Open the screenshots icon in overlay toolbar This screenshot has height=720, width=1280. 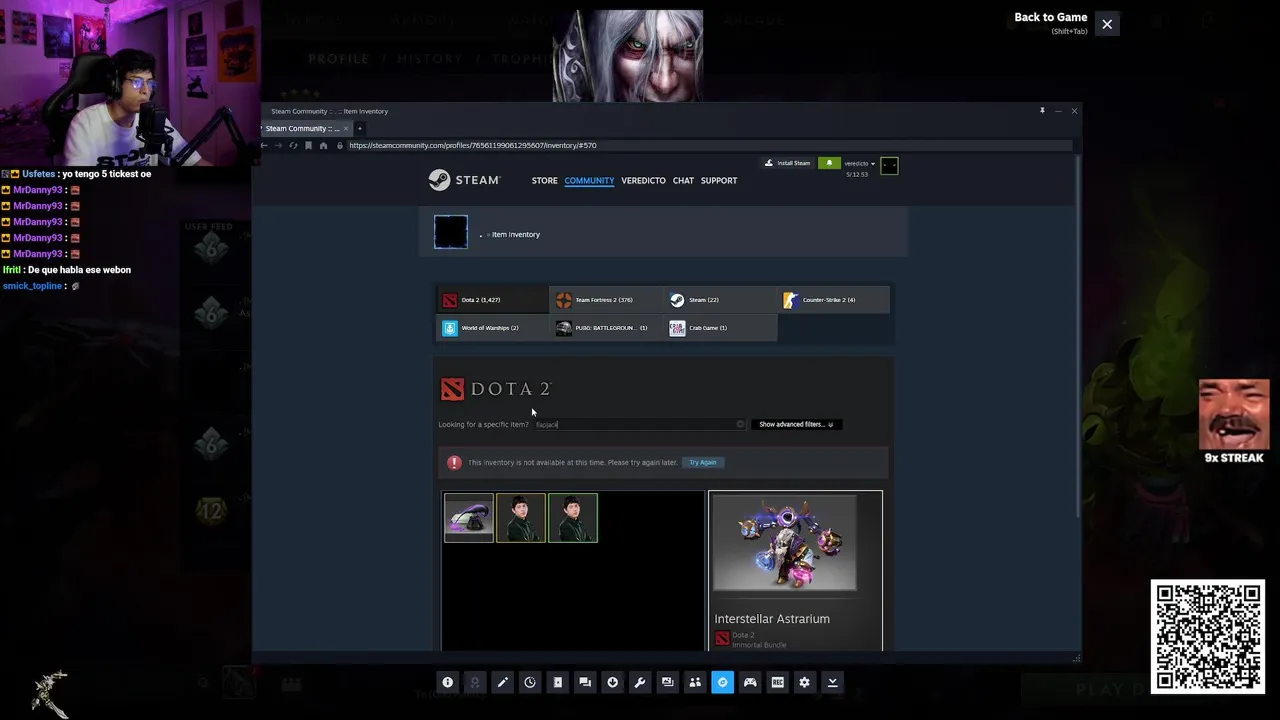point(668,682)
